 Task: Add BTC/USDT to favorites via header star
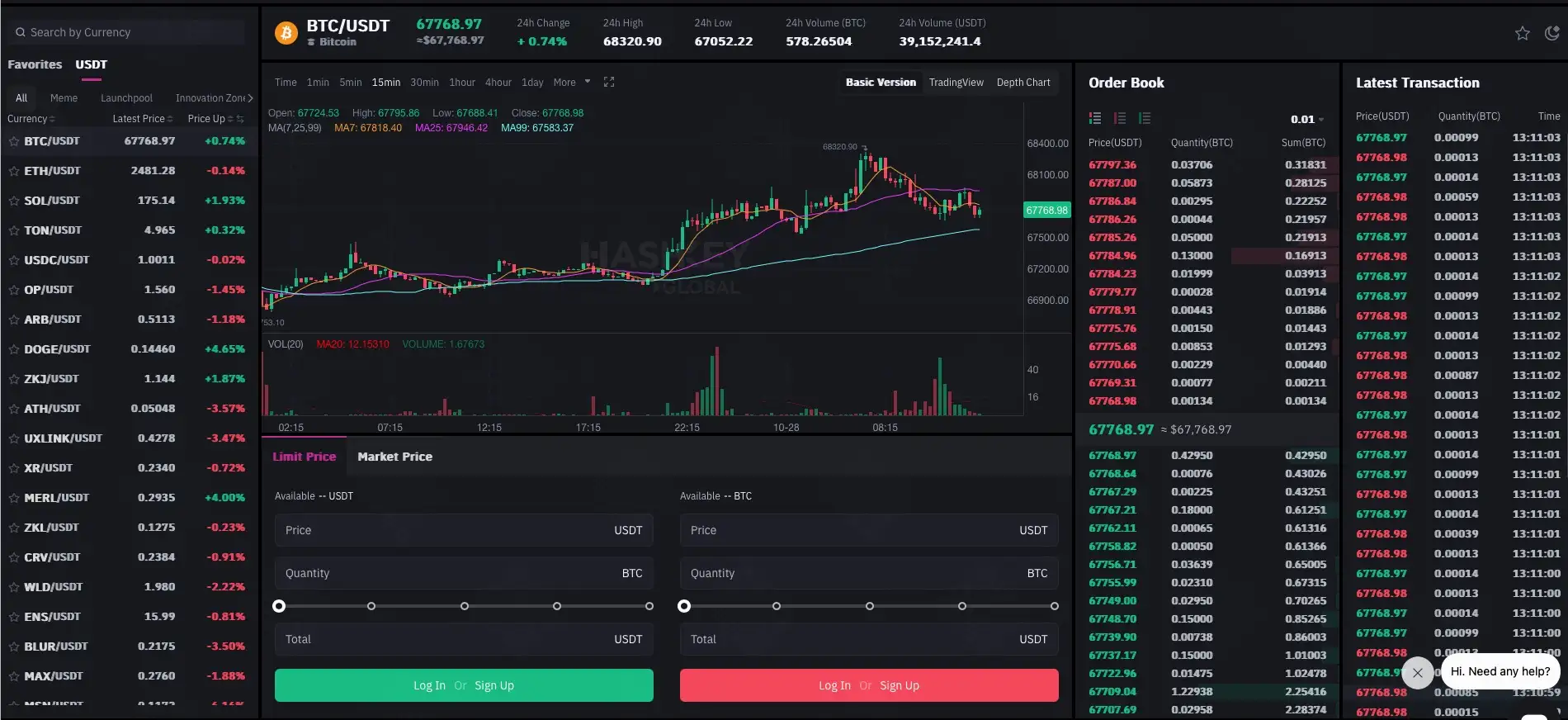pyautogui.click(x=1522, y=33)
